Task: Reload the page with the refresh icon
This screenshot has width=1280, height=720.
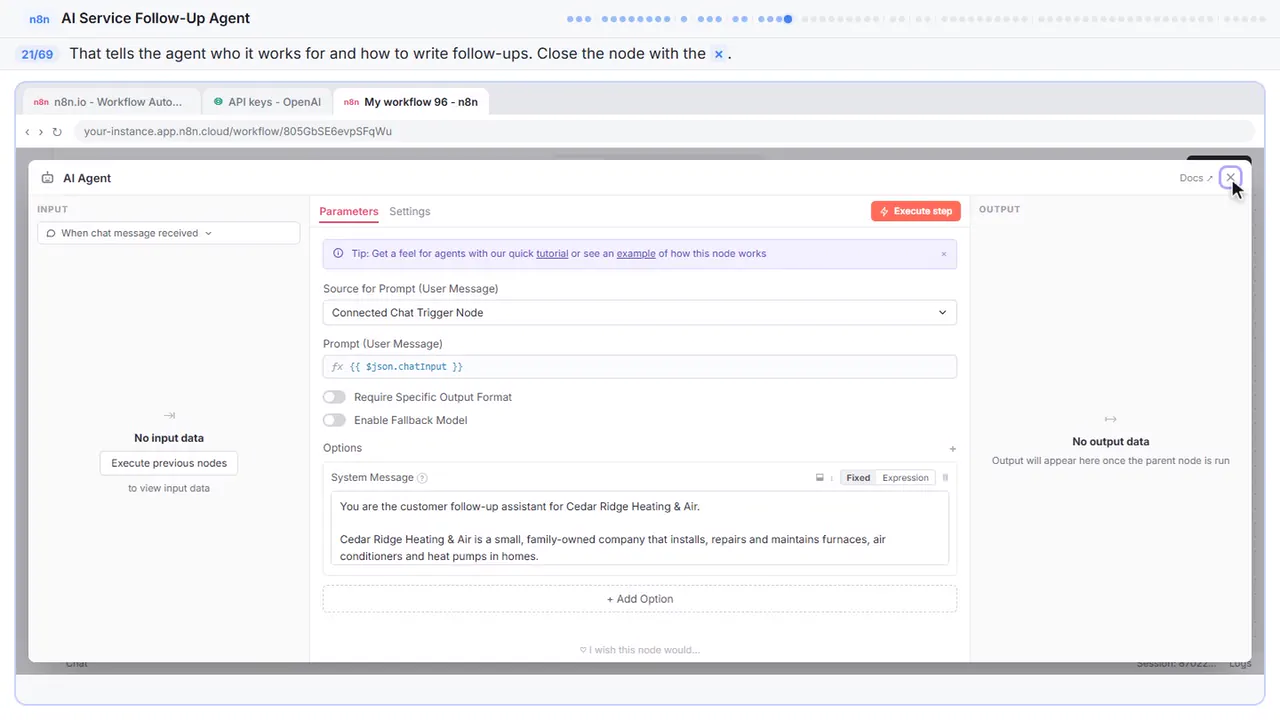Action: pyautogui.click(x=57, y=132)
